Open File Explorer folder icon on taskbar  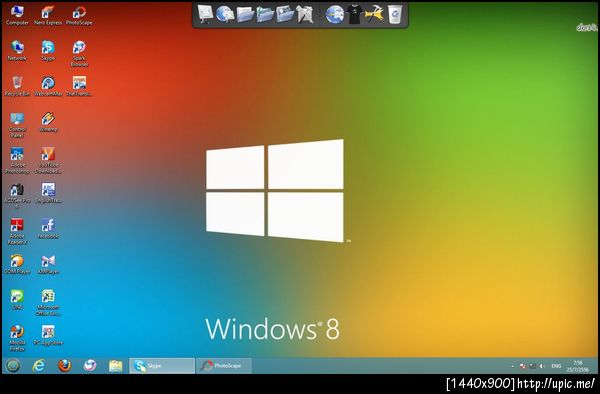pos(115,366)
